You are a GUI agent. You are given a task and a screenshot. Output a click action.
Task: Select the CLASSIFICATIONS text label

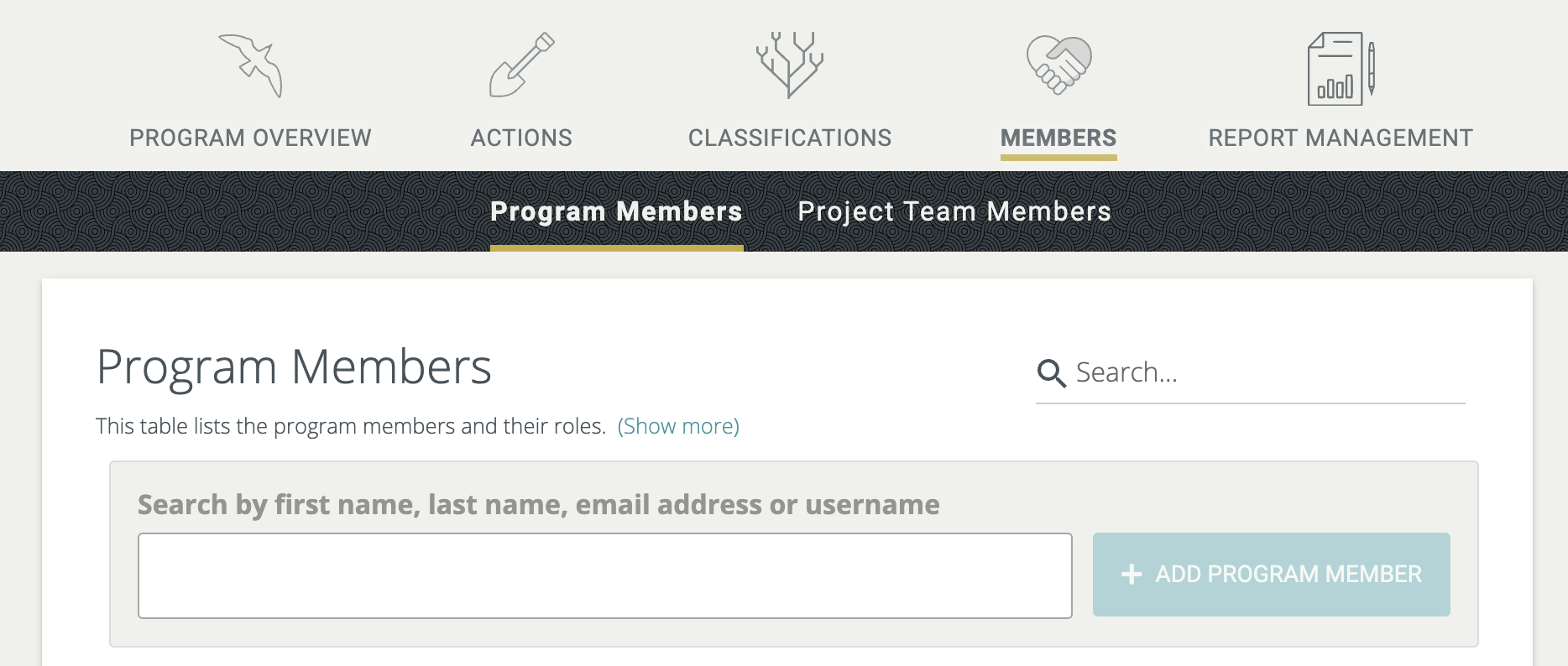[790, 138]
